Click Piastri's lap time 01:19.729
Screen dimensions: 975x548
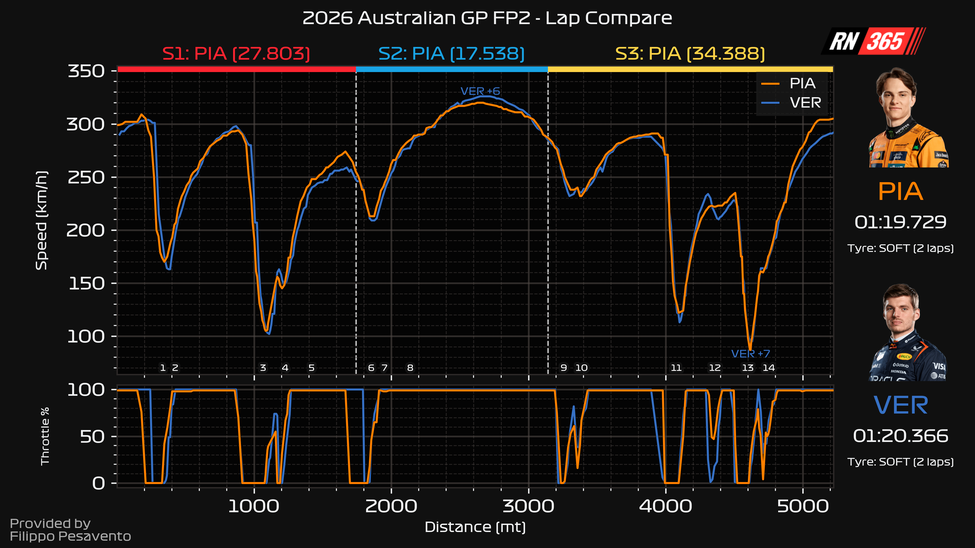[900, 220]
